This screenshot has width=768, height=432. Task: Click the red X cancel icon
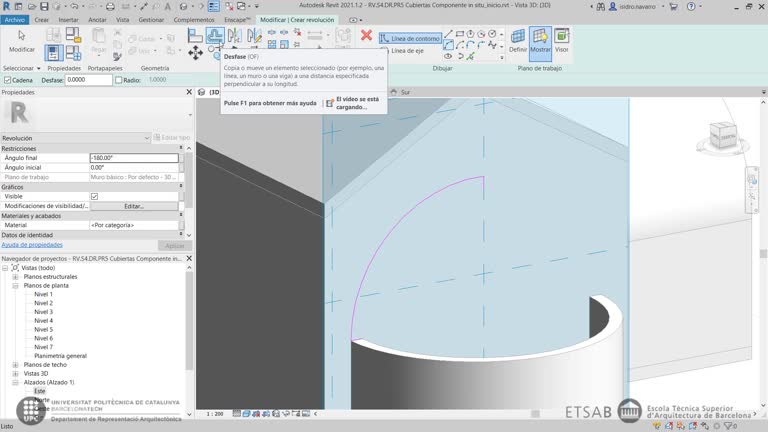click(x=366, y=36)
